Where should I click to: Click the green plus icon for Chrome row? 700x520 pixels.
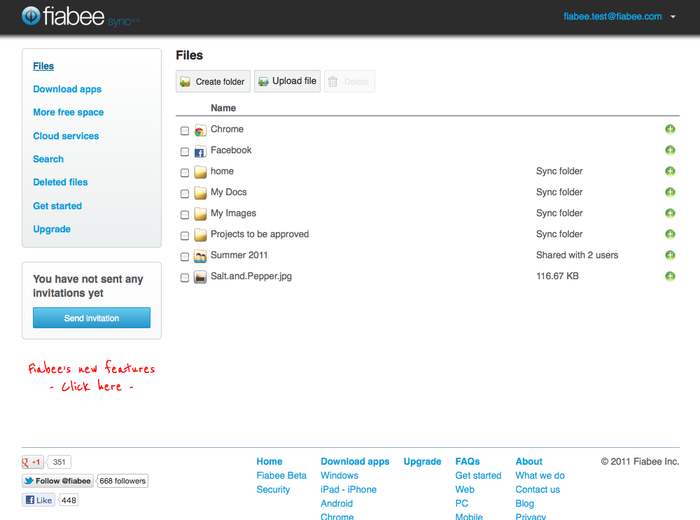click(670, 130)
